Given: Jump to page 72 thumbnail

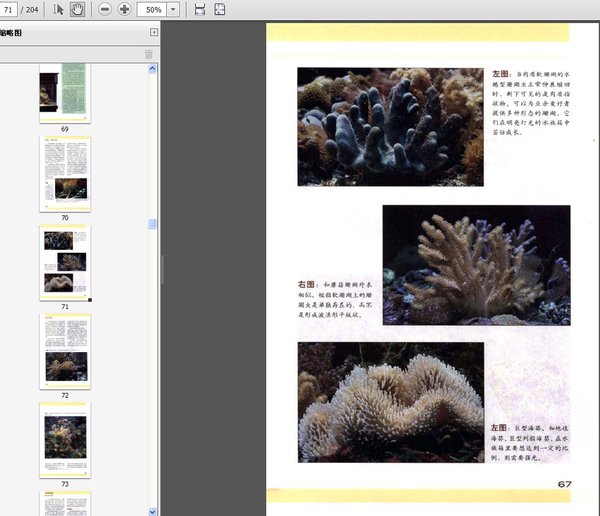Looking at the screenshot, I should 64,351.
